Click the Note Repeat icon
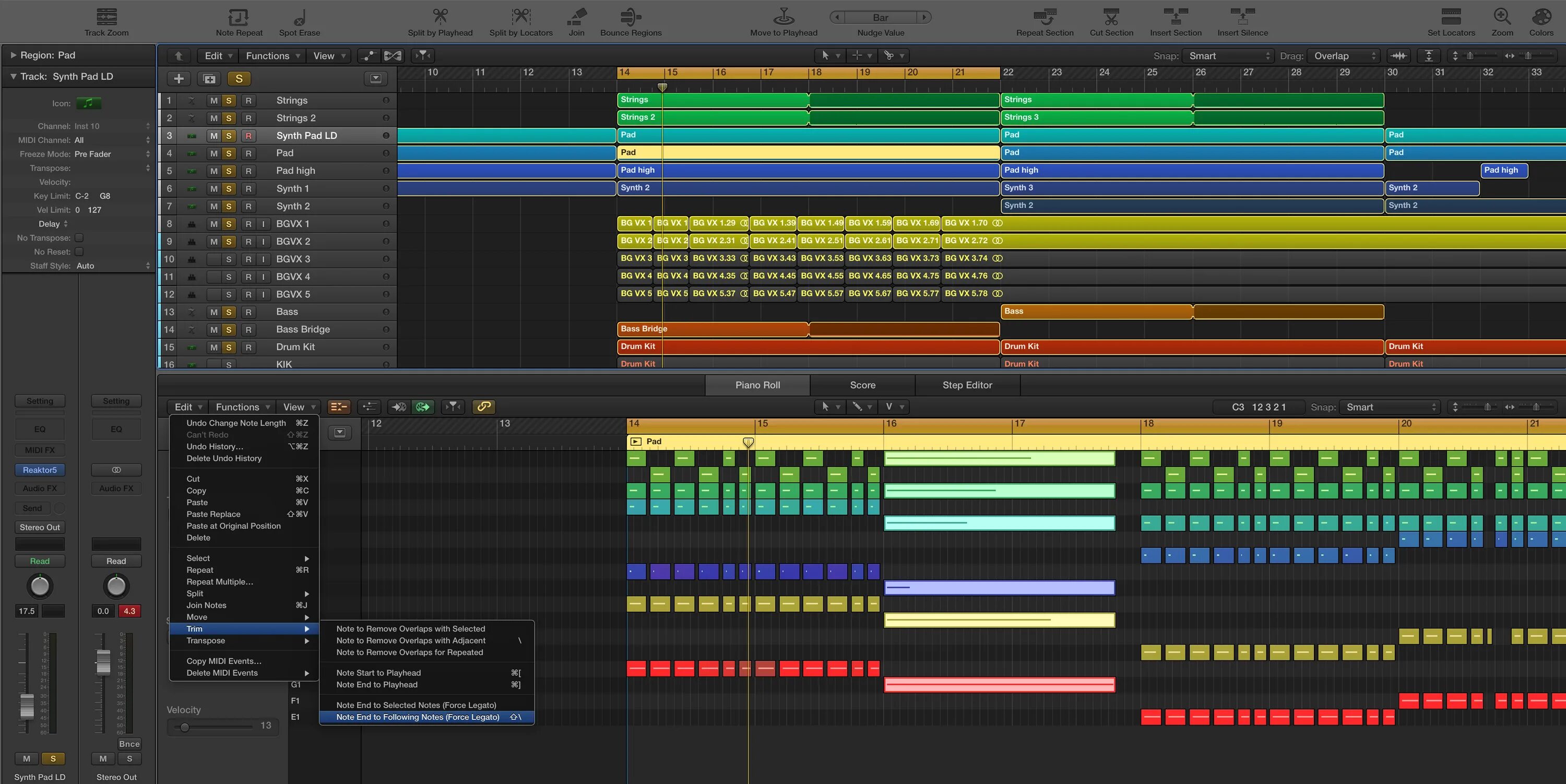 click(x=239, y=16)
